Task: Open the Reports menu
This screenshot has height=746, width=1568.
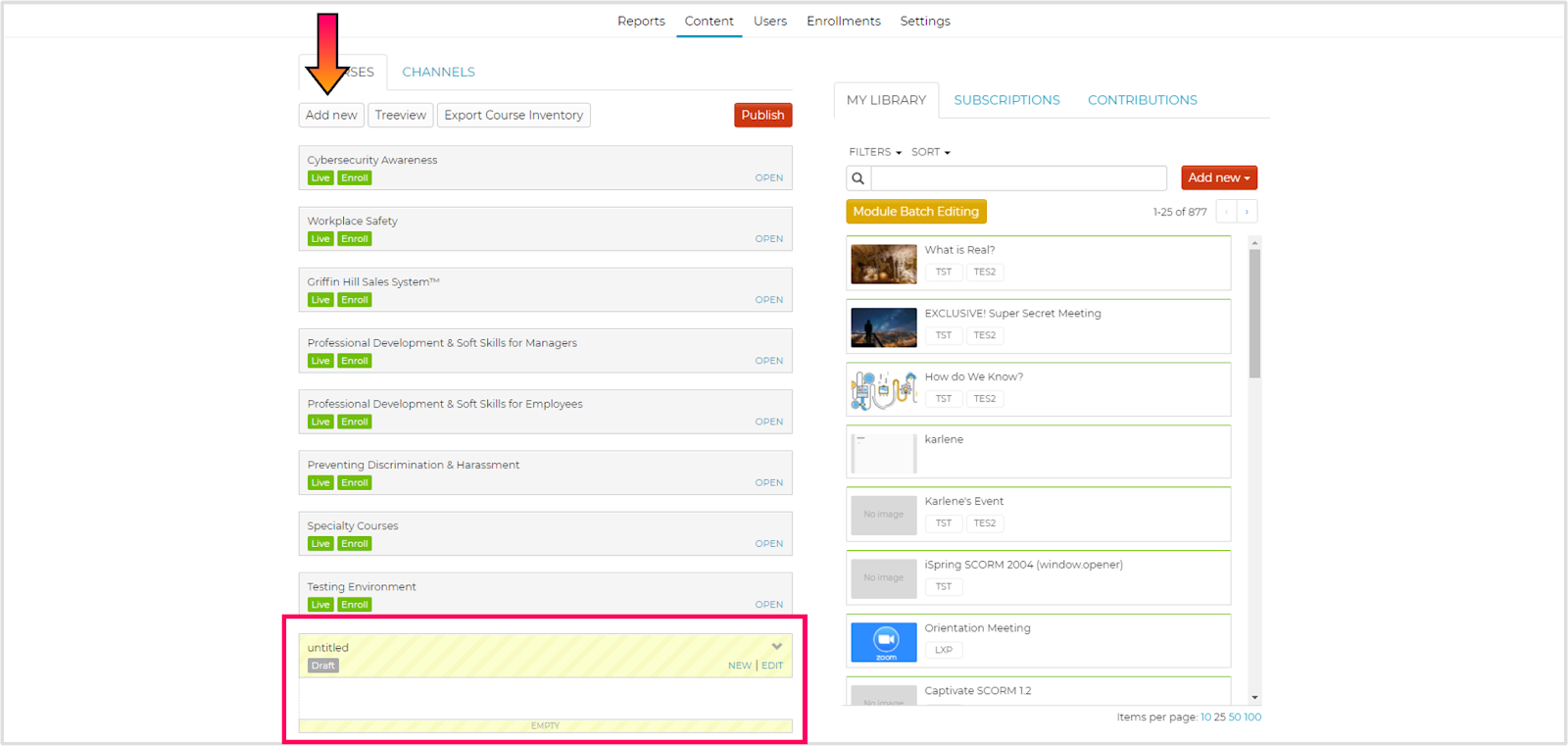Action: click(x=641, y=21)
